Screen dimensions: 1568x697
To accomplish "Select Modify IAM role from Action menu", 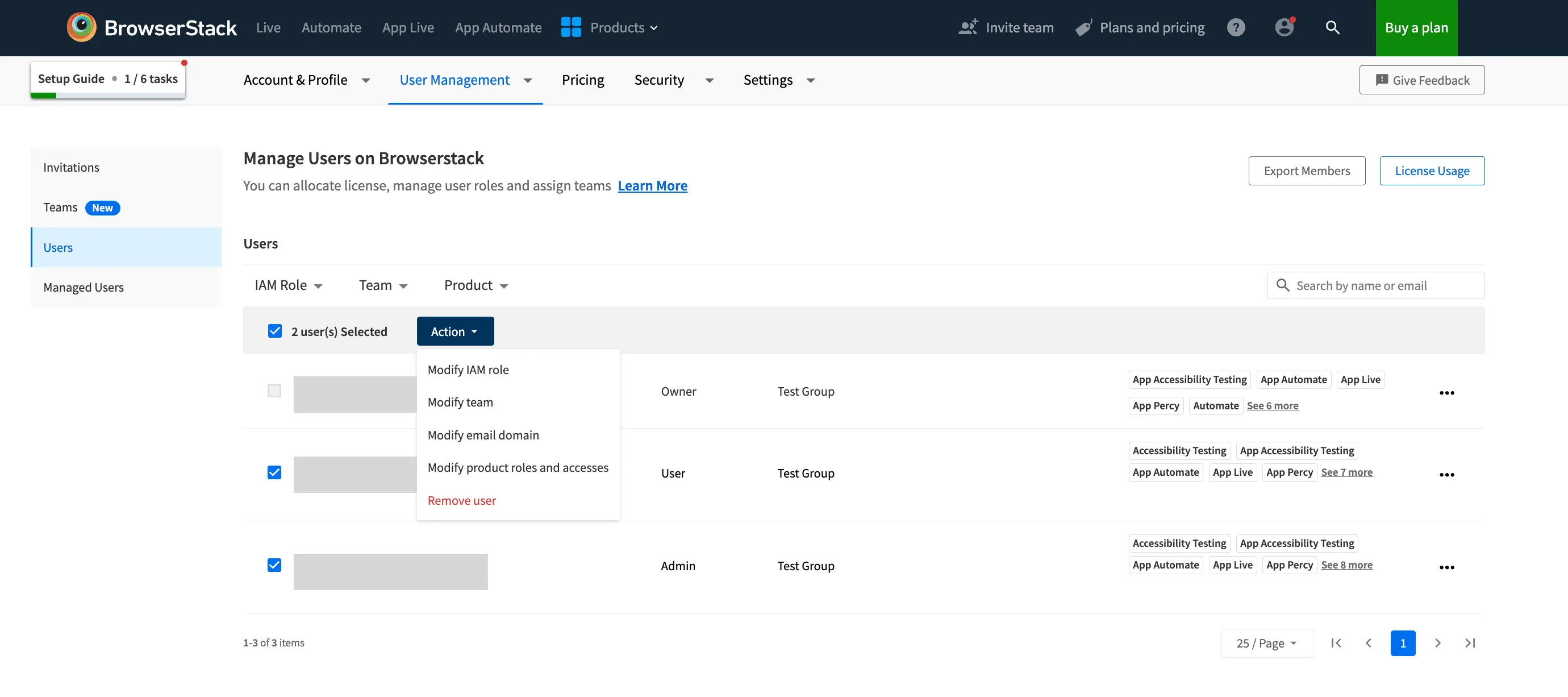I will [468, 369].
